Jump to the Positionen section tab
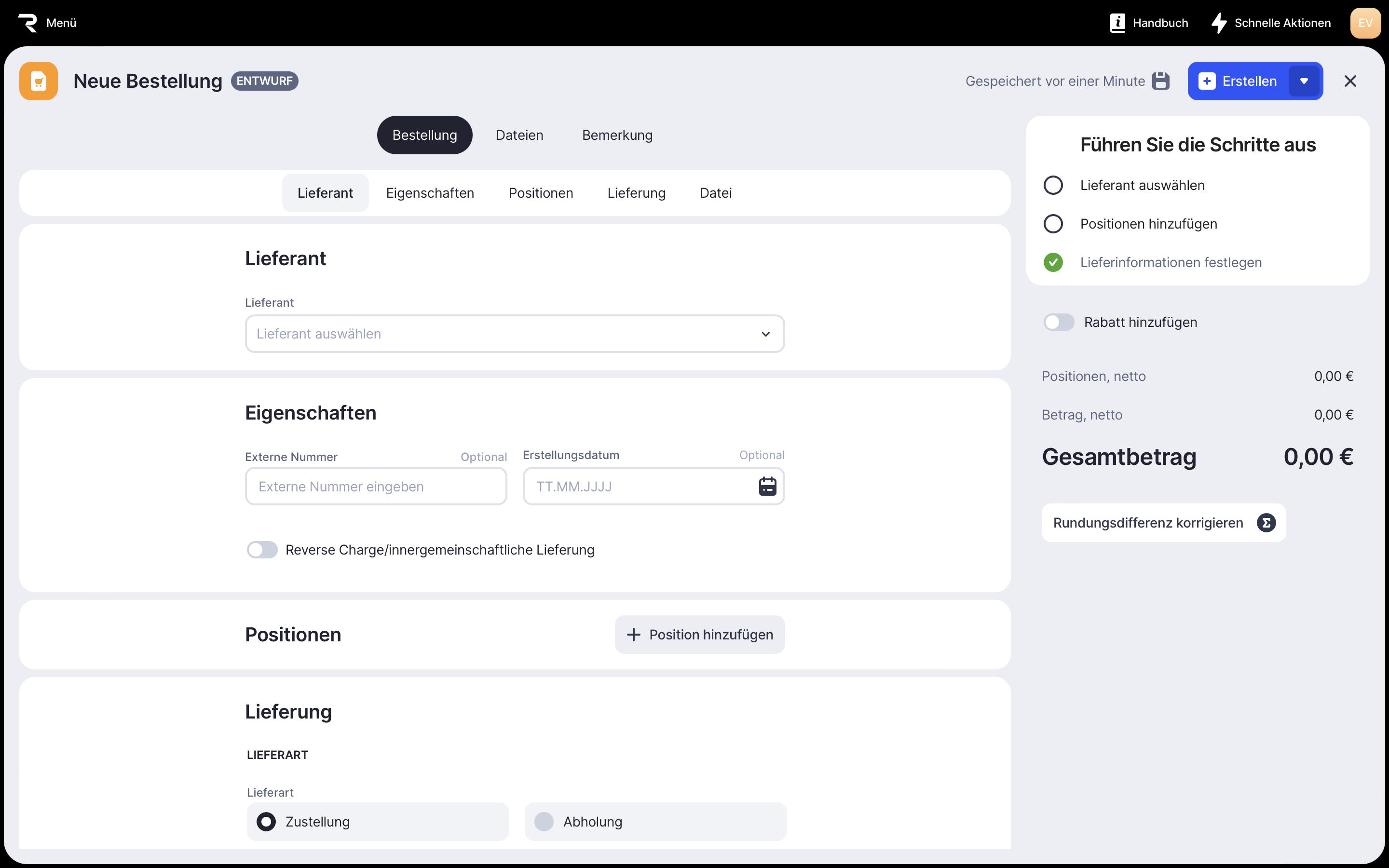This screenshot has width=1389, height=868. coord(541,193)
